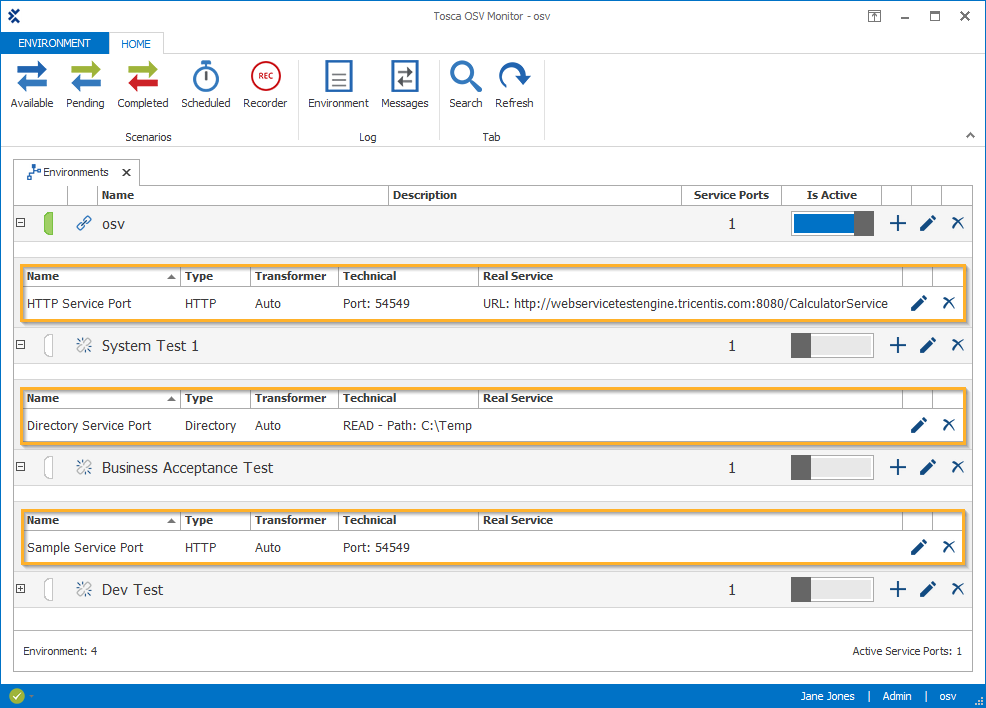This screenshot has width=986, height=708.
Task: Open the Scheduled scenarios view
Action: tap(205, 85)
